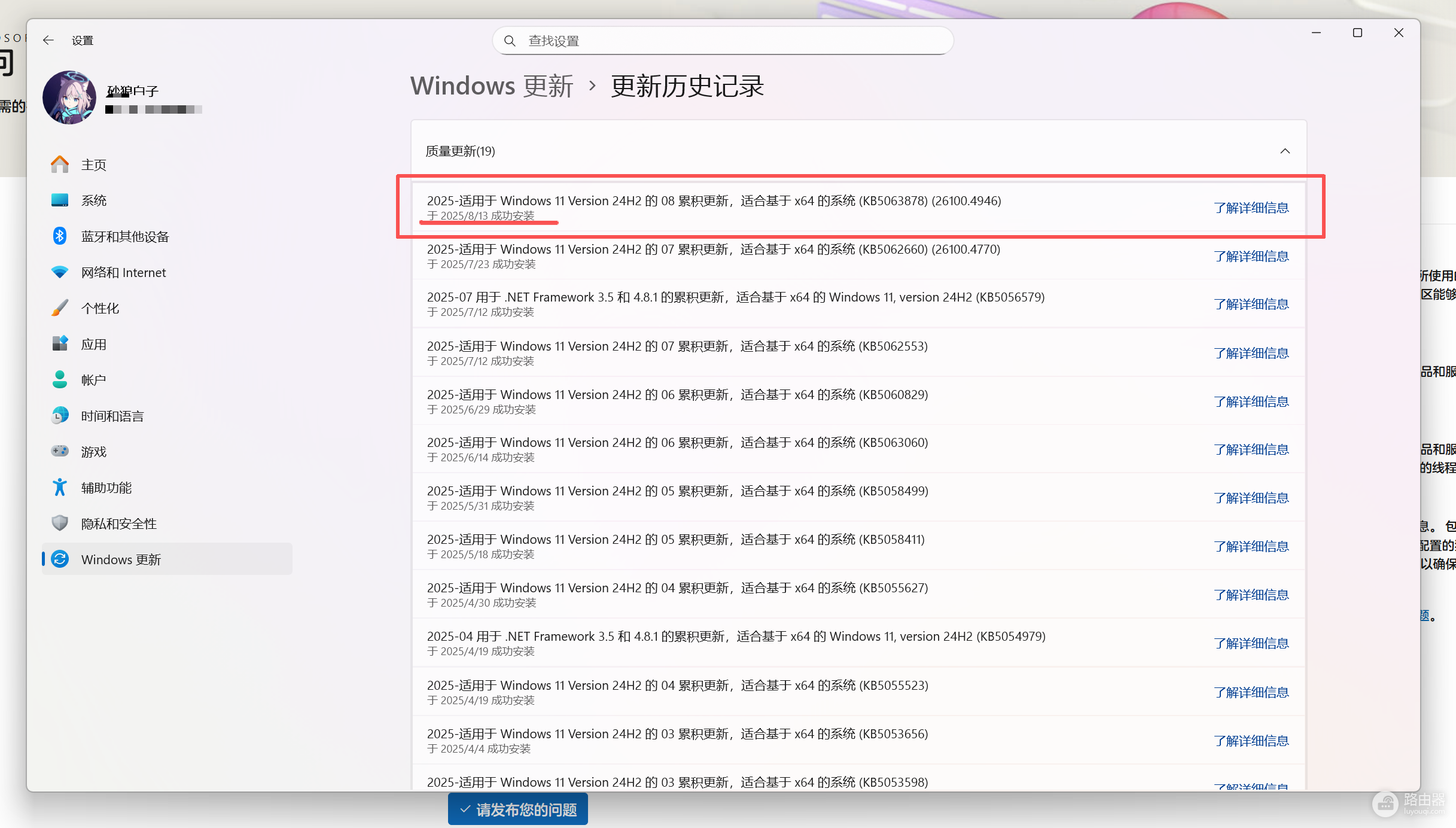Open 了解详细信息 for KB5058411
This screenshot has height=828, width=1456.
tap(1251, 546)
